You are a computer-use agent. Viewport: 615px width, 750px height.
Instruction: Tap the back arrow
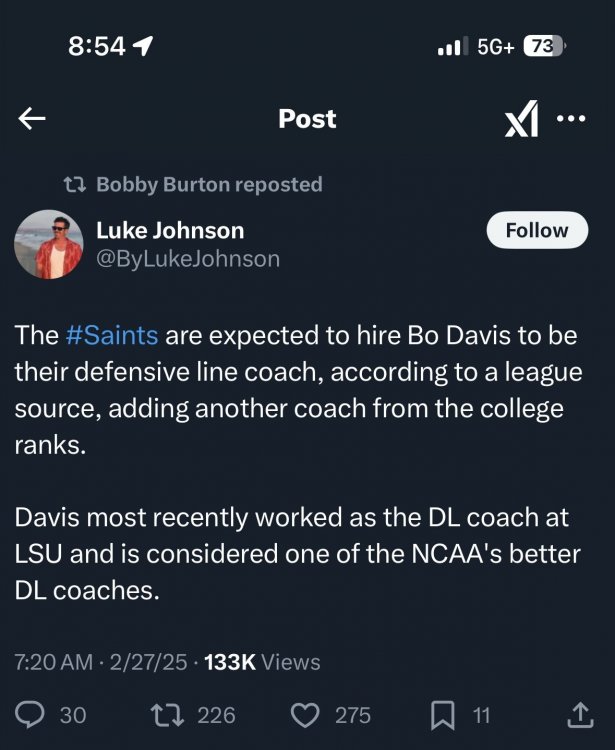[32, 119]
